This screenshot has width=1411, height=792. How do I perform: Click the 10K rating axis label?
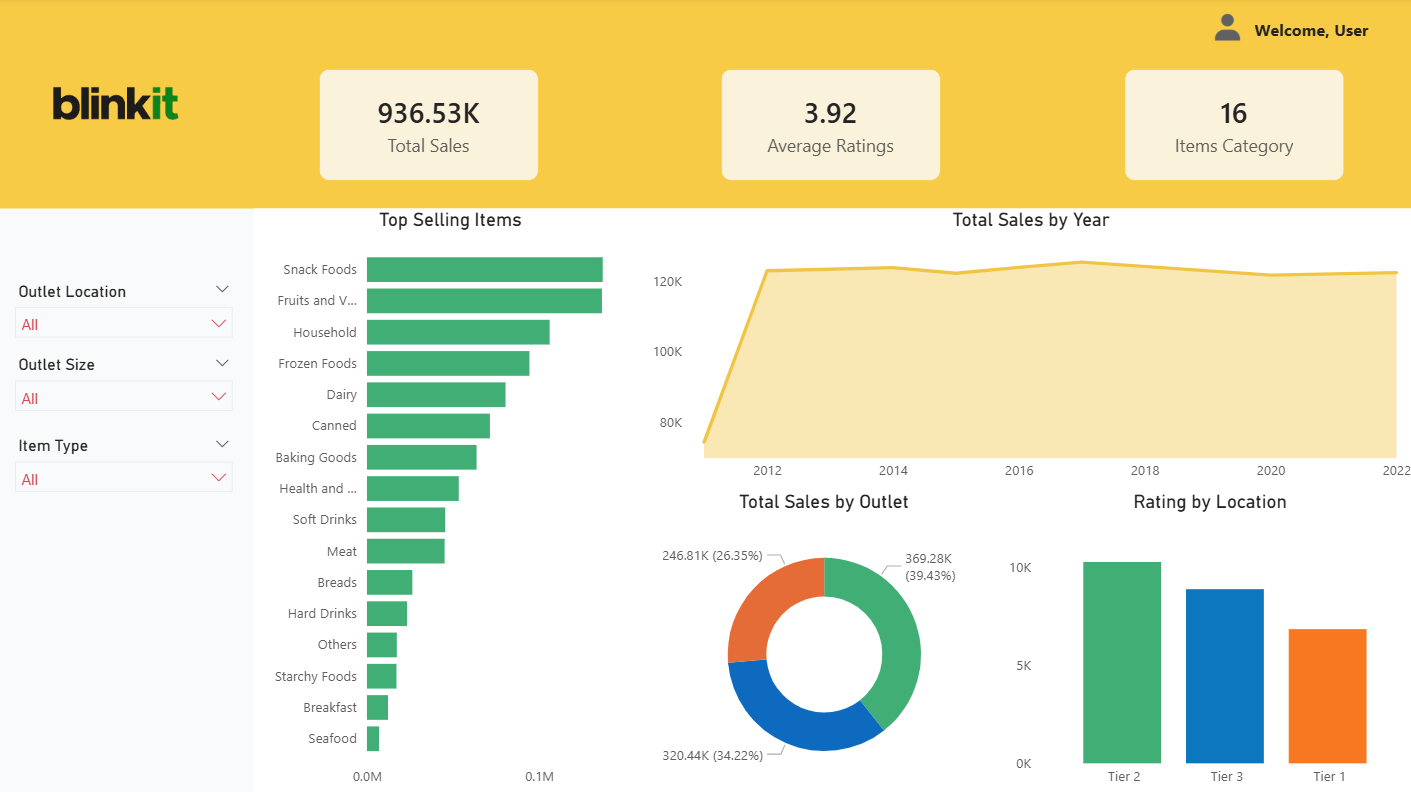pyautogui.click(x=1020, y=568)
